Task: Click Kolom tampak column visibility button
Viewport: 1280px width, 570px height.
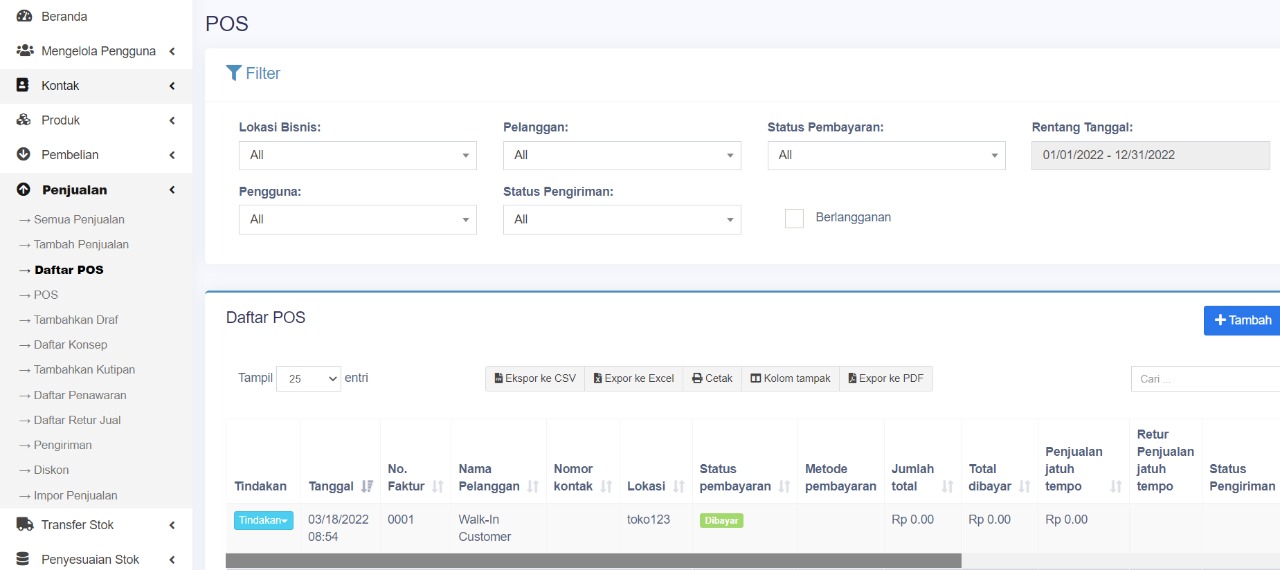Action: (790, 379)
